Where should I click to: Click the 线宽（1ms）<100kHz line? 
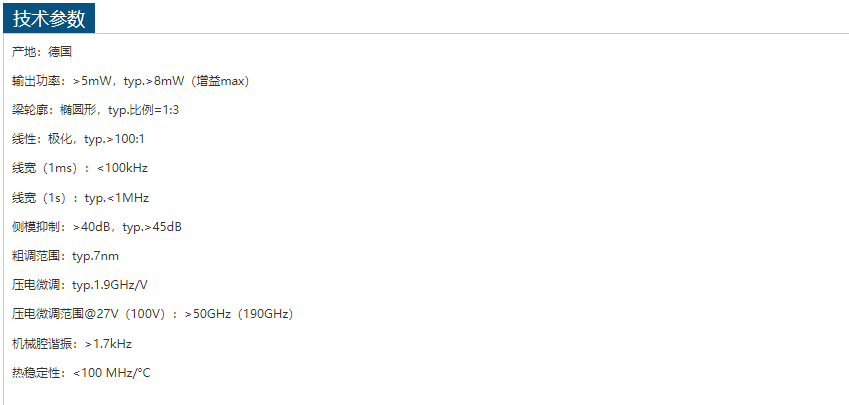pos(80,168)
